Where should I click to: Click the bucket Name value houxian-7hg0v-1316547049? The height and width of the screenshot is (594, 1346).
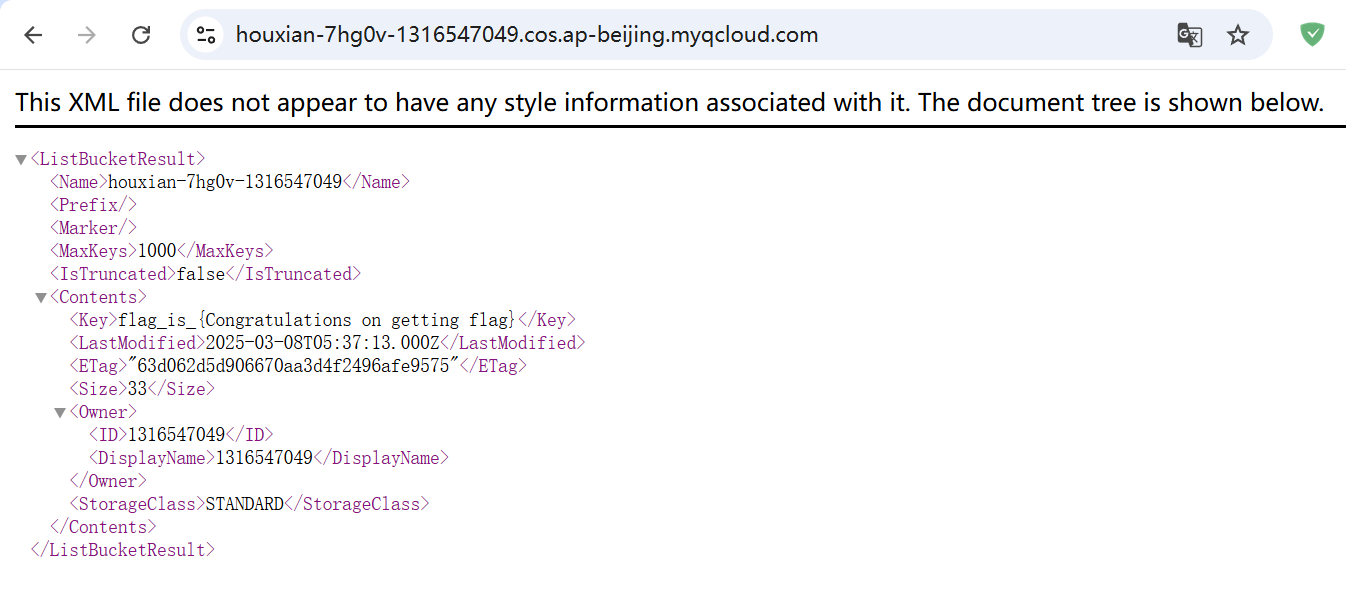tap(224, 182)
